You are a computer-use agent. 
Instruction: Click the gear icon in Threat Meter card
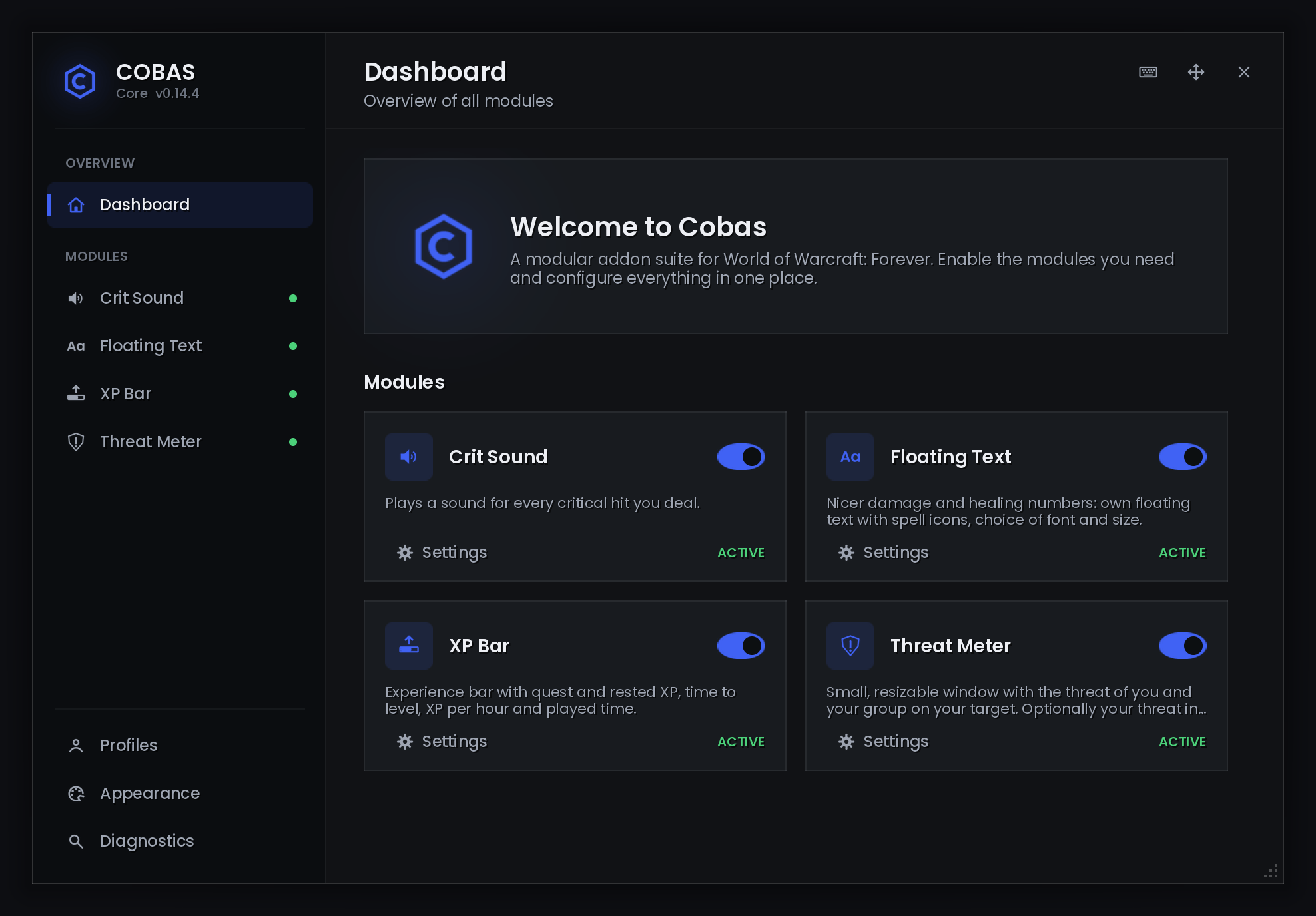pyautogui.click(x=846, y=742)
